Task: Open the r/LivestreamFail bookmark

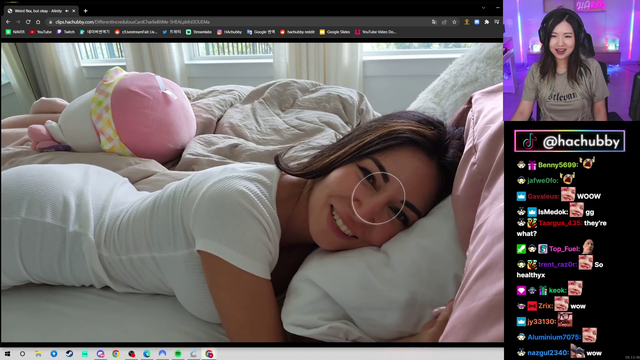Action: pyautogui.click(x=136, y=32)
